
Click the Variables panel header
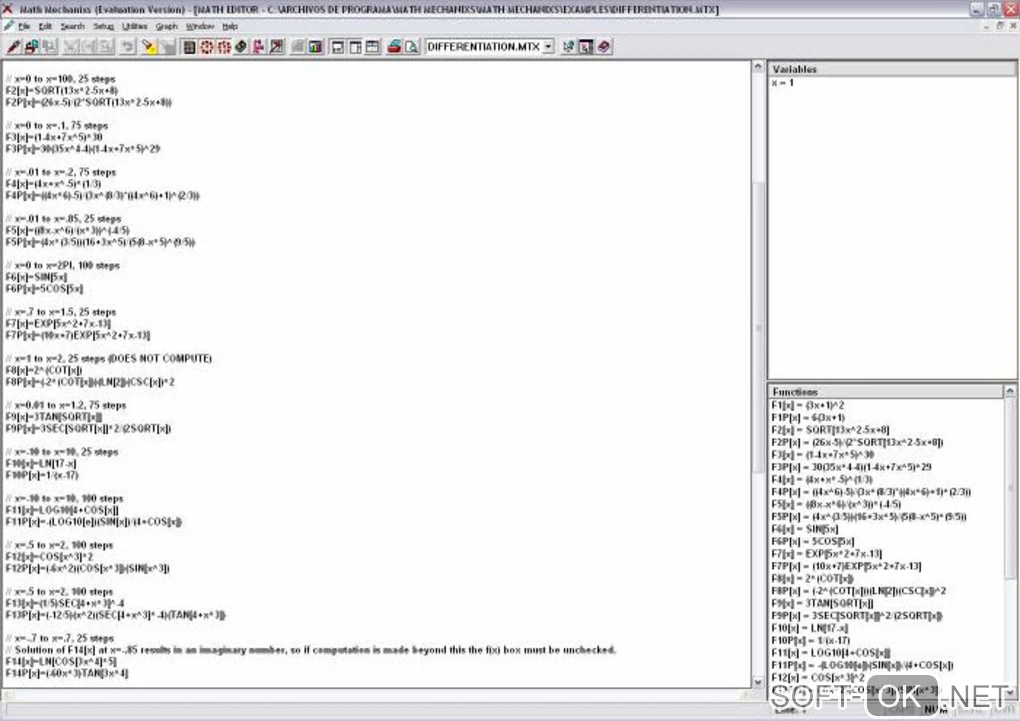(x=892, y=69)
